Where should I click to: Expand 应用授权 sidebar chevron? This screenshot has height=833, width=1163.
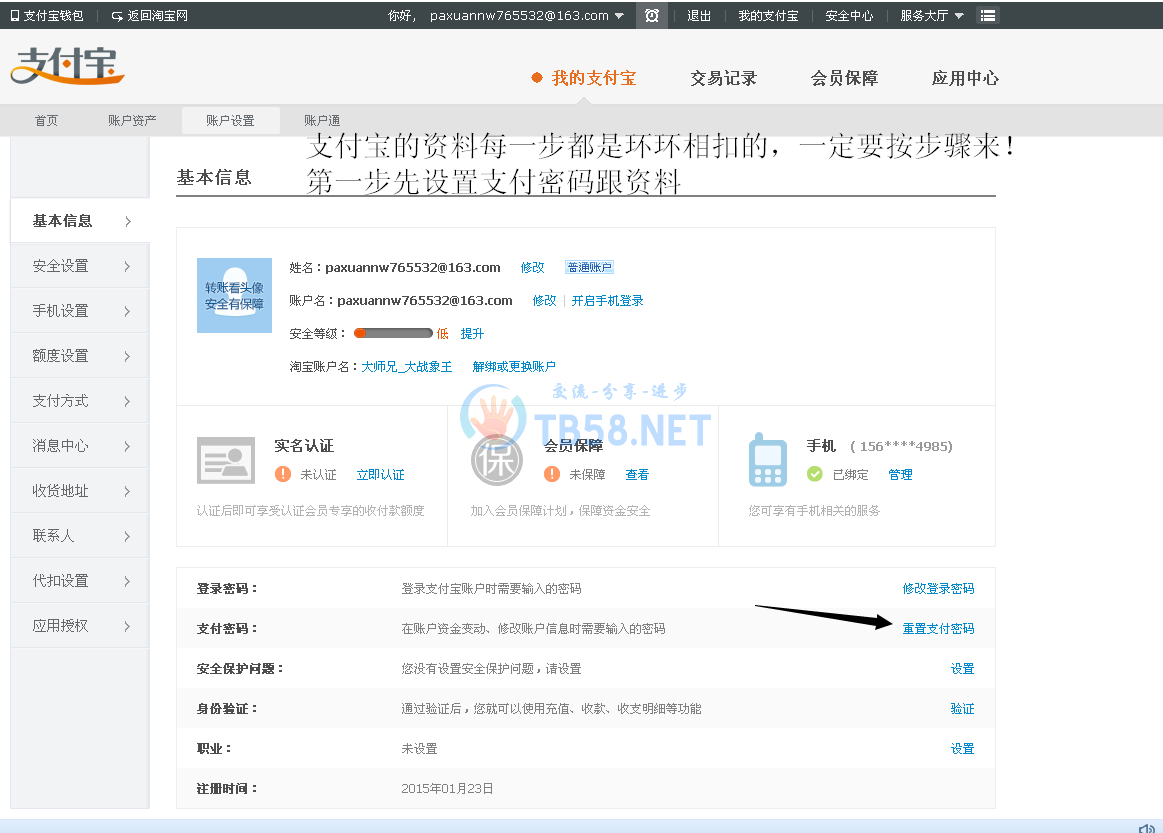tap(128, 626)
